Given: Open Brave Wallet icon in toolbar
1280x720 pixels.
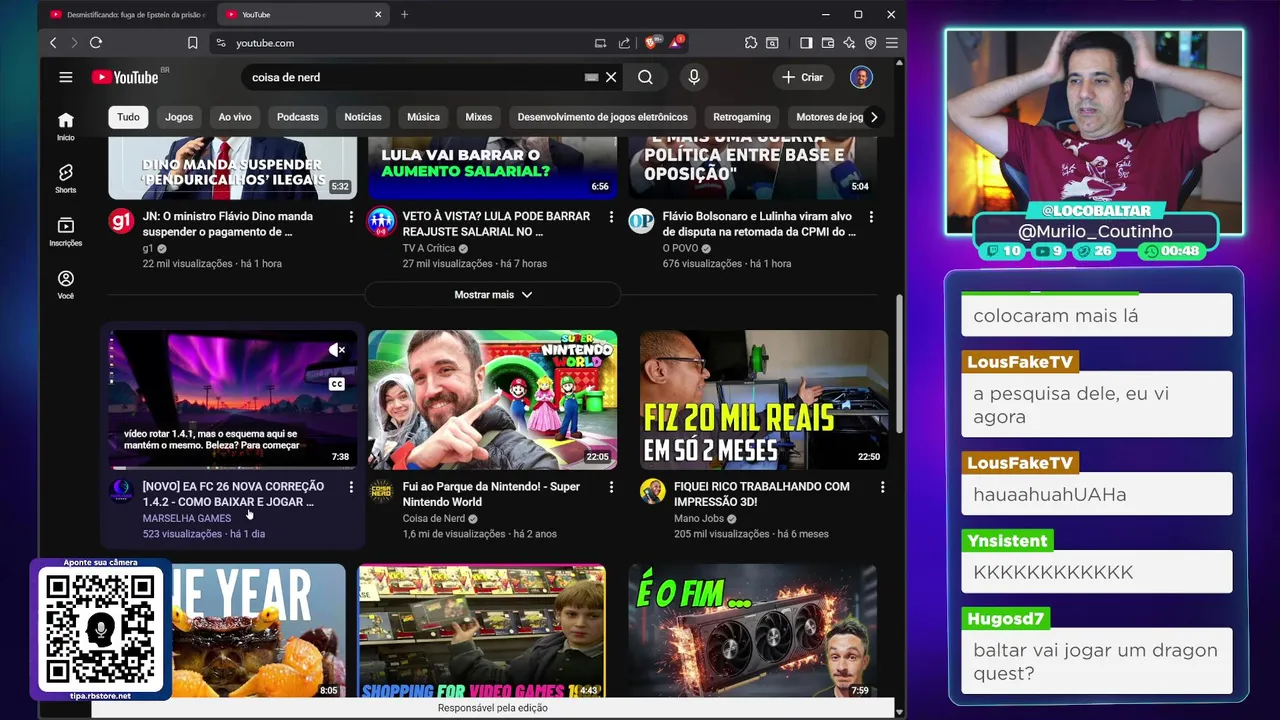Looking at the screenshot, I should [828, 43].
